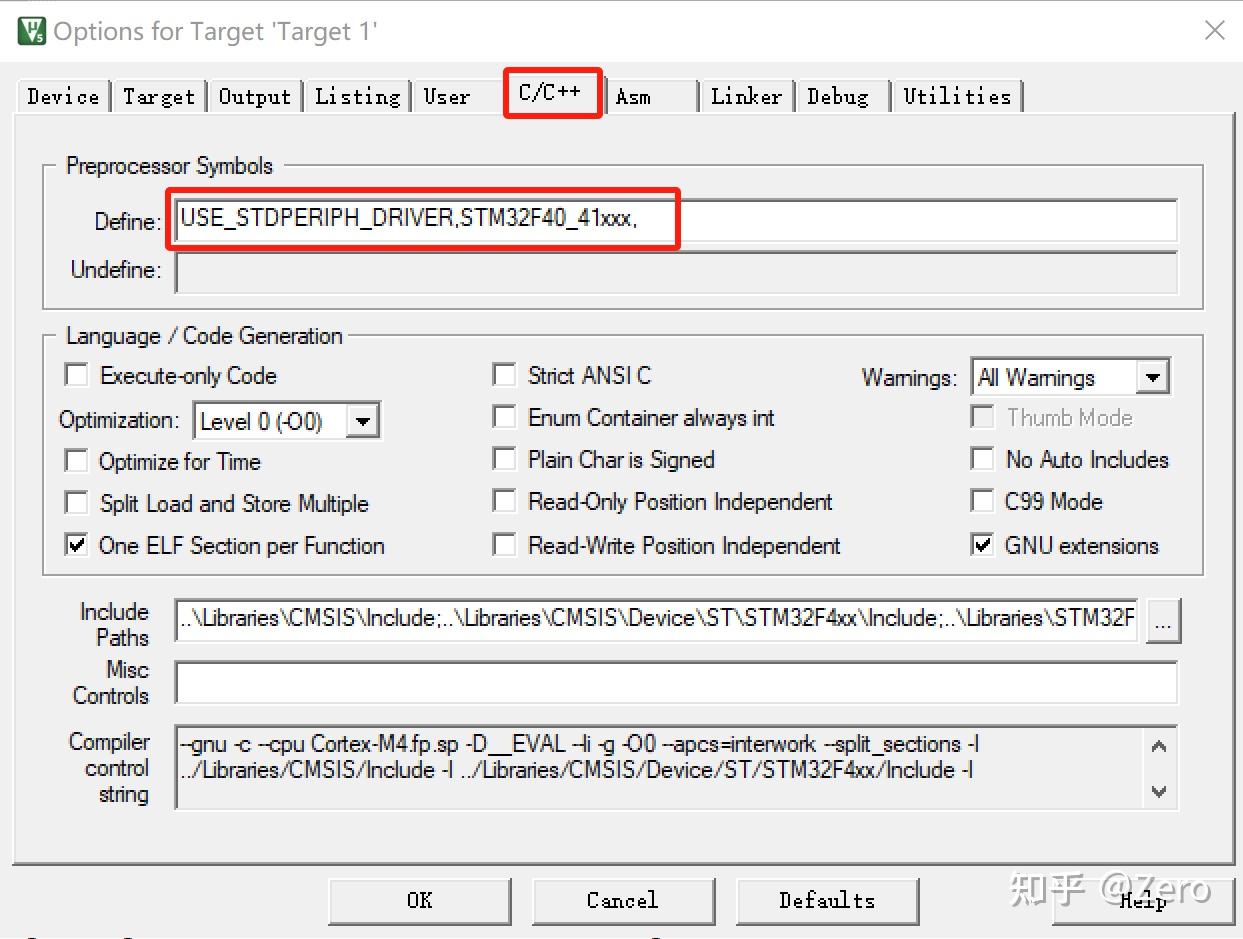Viewport: 1243px width, 939px height.
Task: Switch to the Debug tab
Action: (840, 96)
